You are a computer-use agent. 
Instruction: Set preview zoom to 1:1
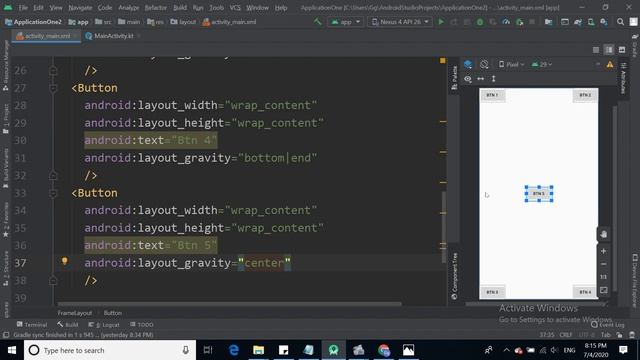click(604, 277)
